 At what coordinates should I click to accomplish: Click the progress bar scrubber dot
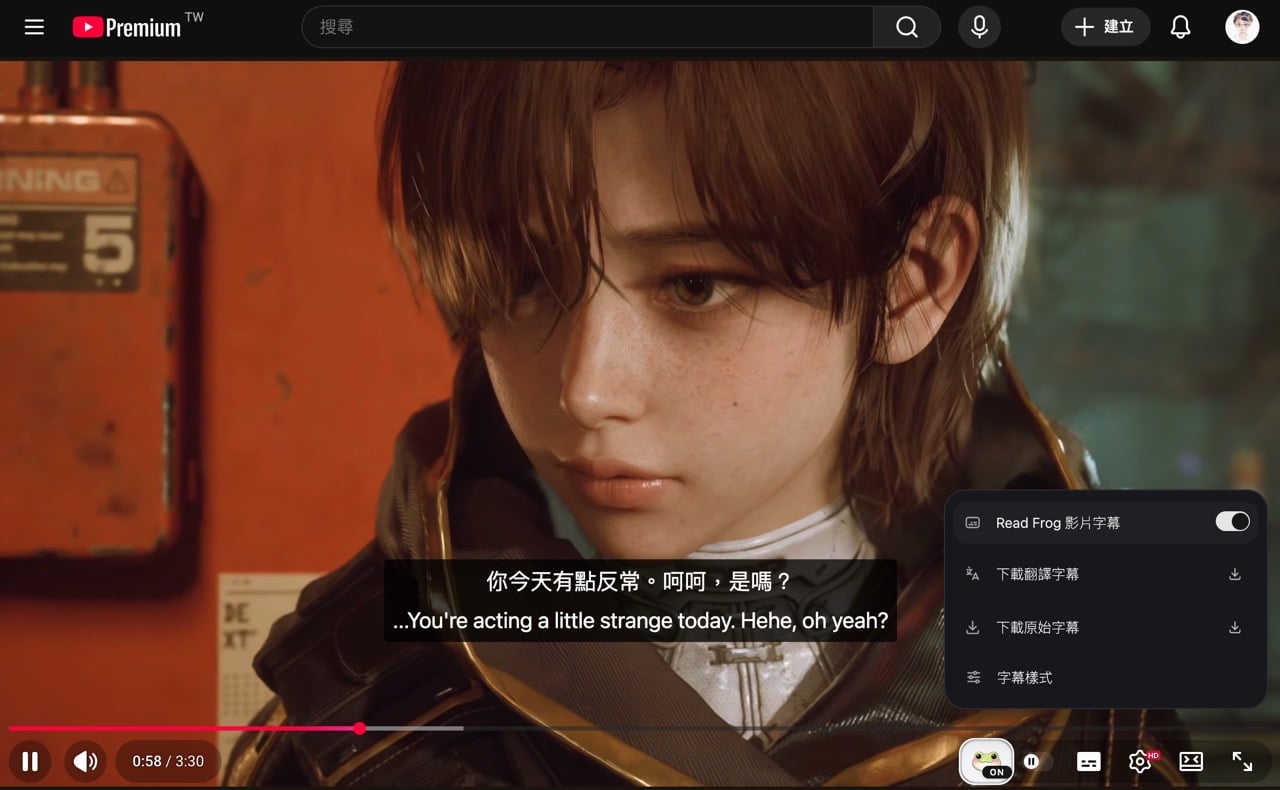[x=360, y=729]
